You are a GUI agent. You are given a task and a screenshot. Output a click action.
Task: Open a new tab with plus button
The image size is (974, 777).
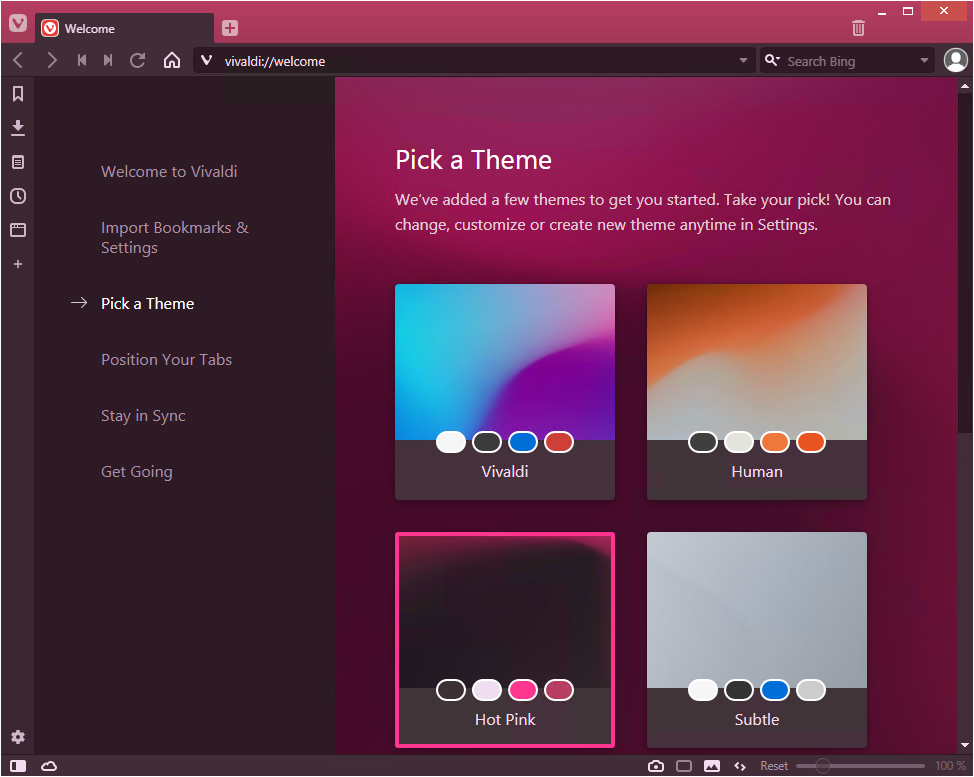pyautogui.click(x=230, y=28)
